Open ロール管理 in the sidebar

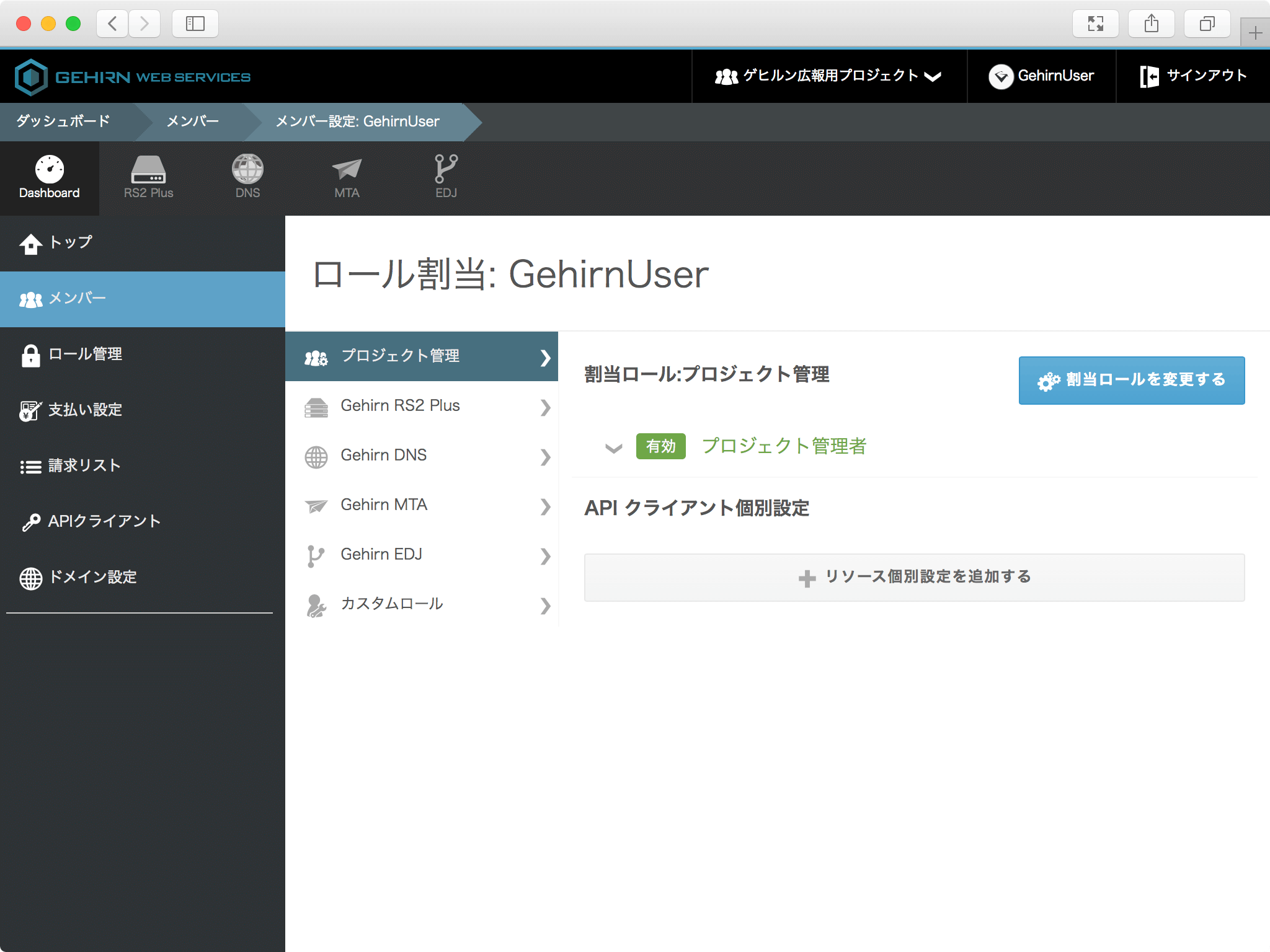85,355
